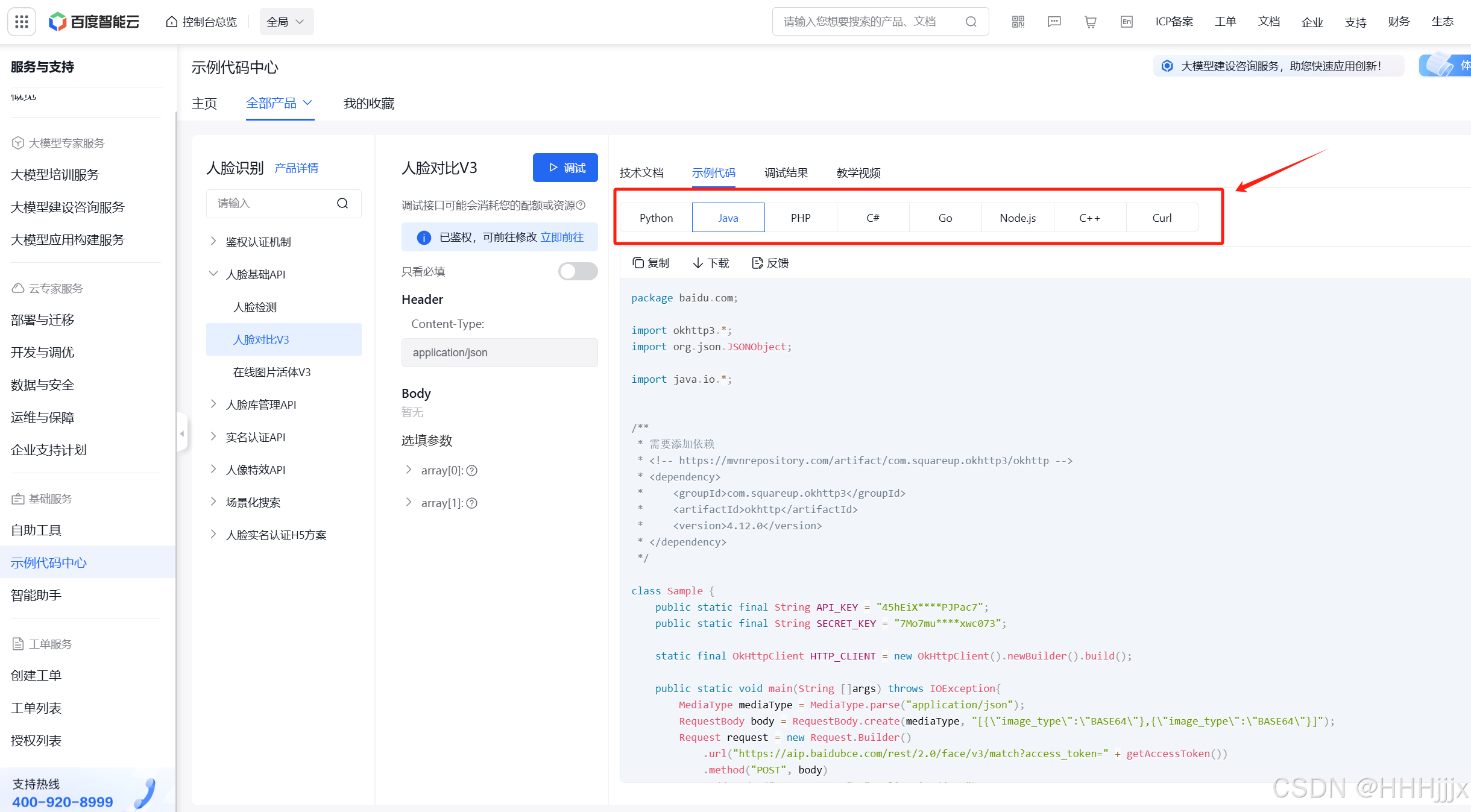
Task: Switch to the 技术文档 tab
Action: tap(641, 173)
